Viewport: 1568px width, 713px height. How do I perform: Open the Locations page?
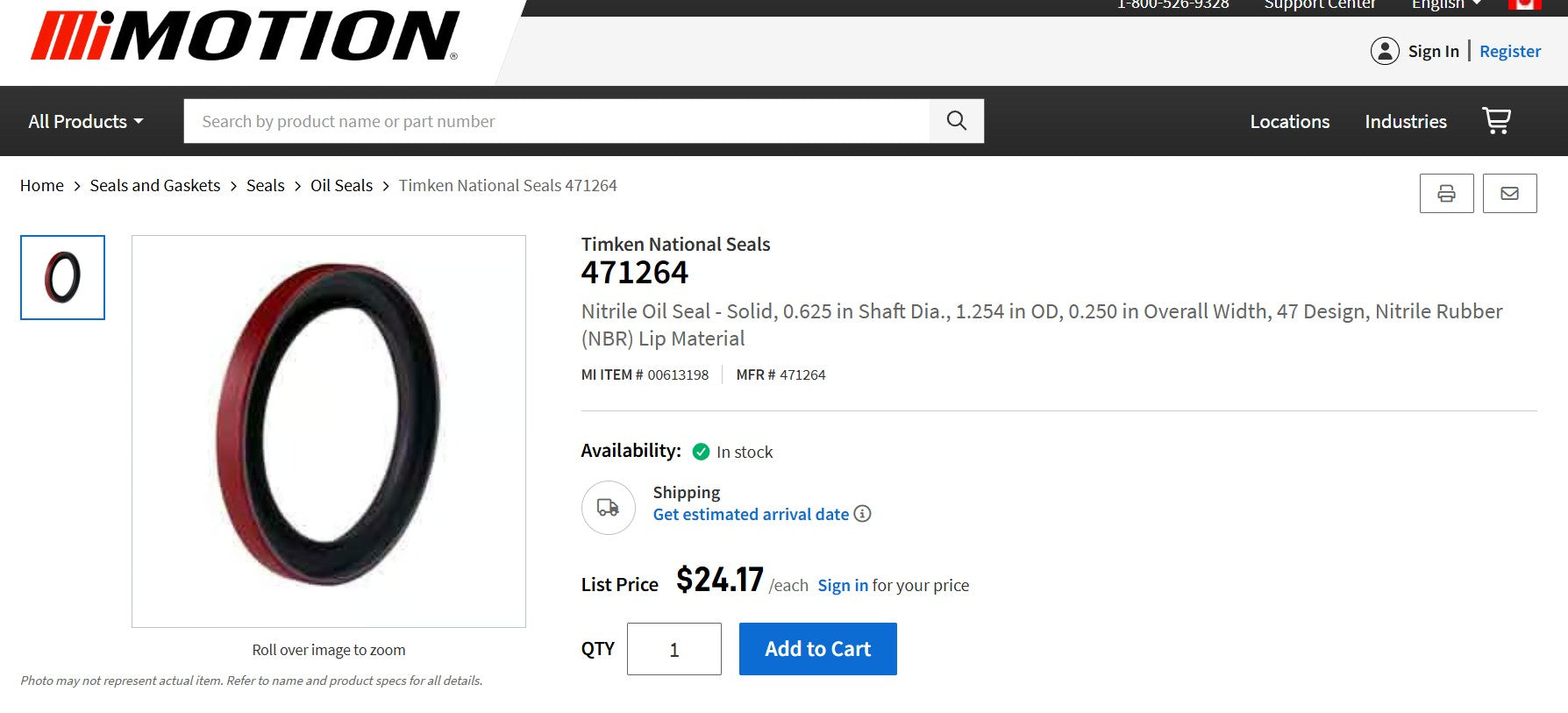coord(1289,121)
